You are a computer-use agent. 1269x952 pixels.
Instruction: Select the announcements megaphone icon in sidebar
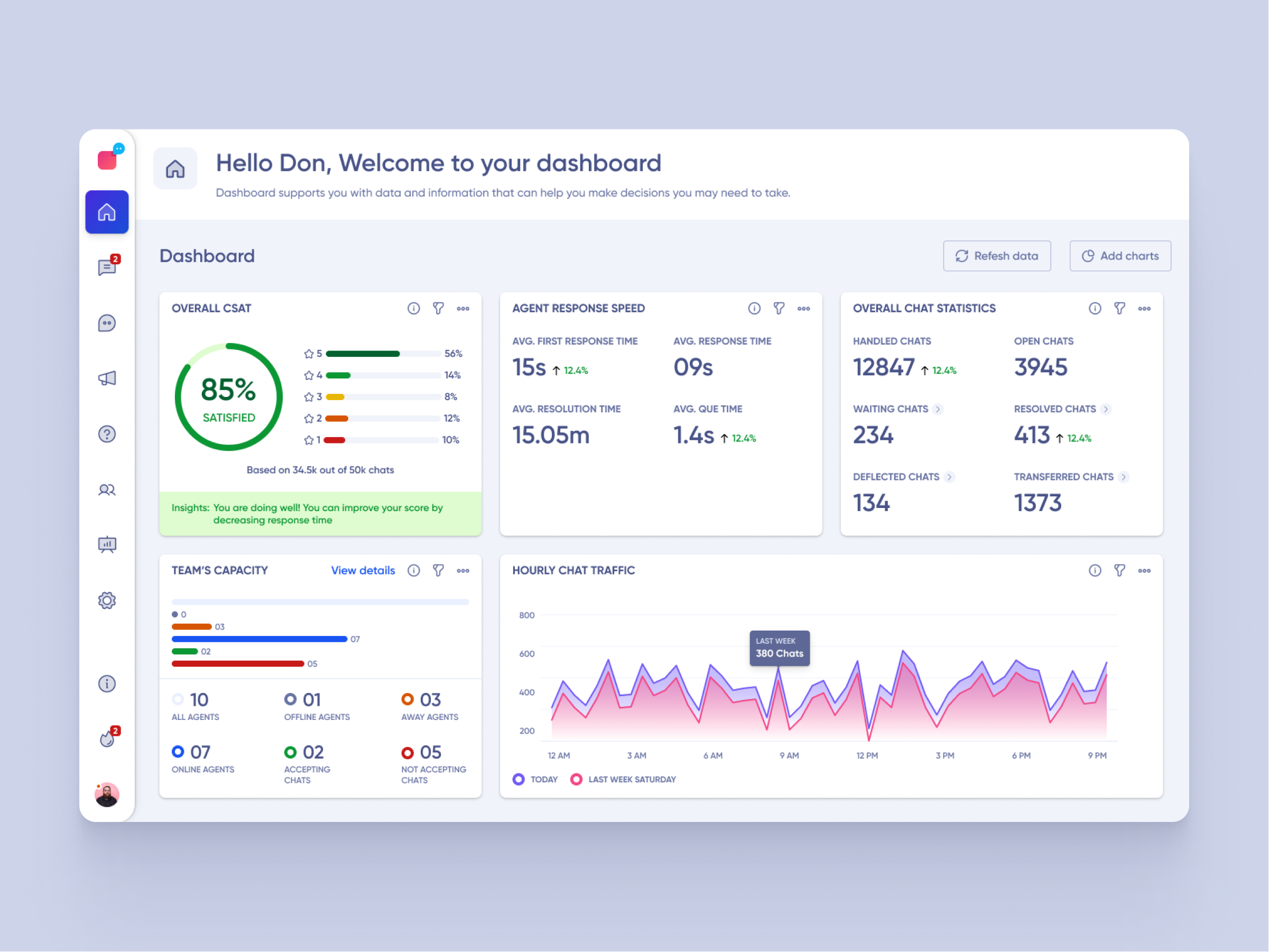tap(107, 377)
